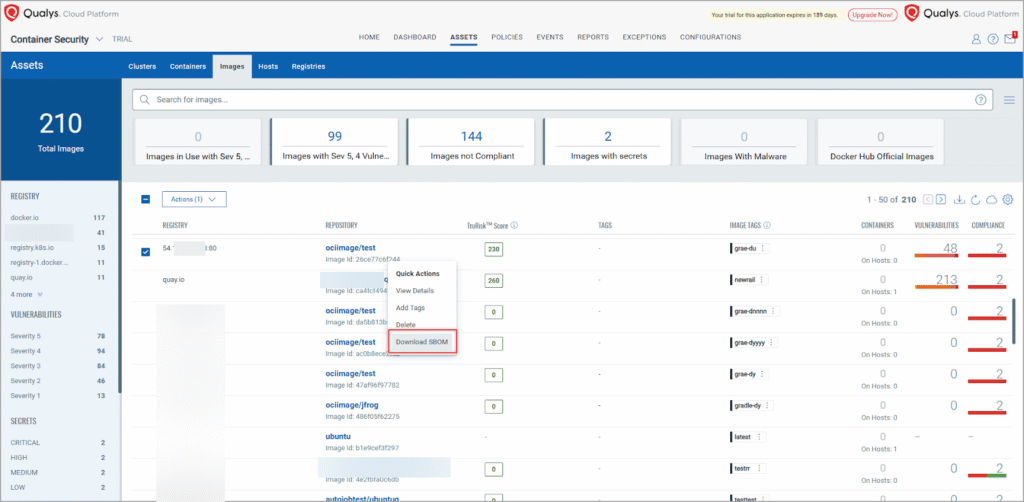The image size is (1024, 502).
Task: Open more options beside grae-dyyyy tag
Action: coord(771,342)
